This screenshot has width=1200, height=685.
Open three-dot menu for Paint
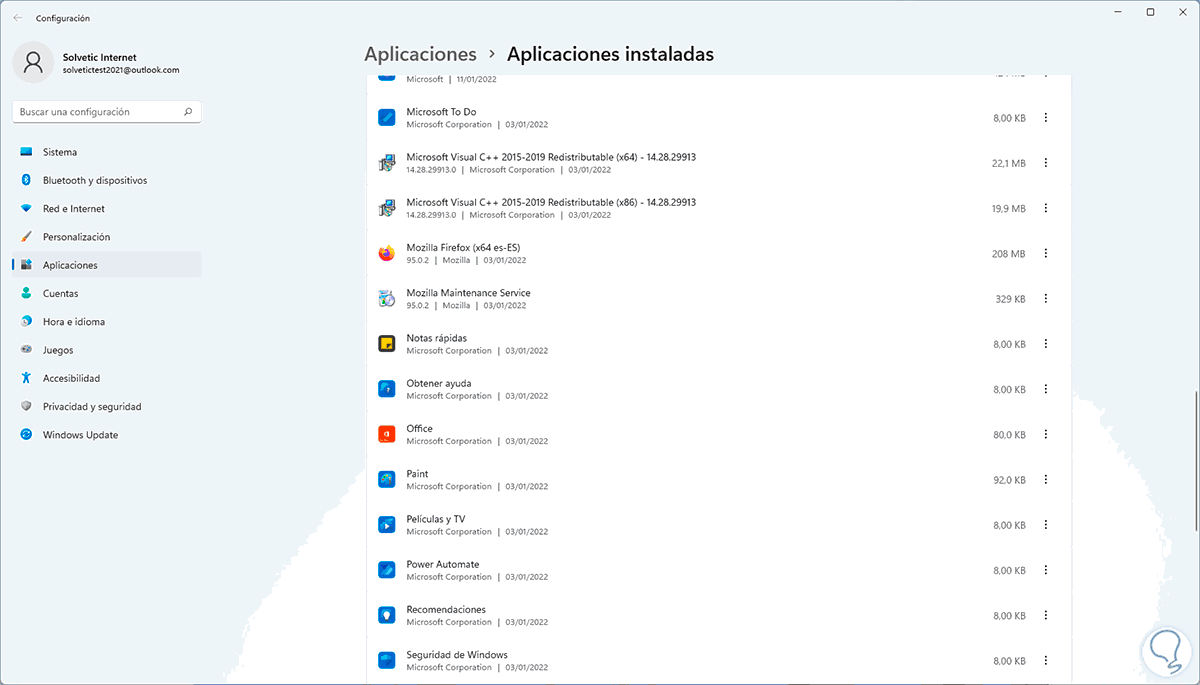point(1046,479)
